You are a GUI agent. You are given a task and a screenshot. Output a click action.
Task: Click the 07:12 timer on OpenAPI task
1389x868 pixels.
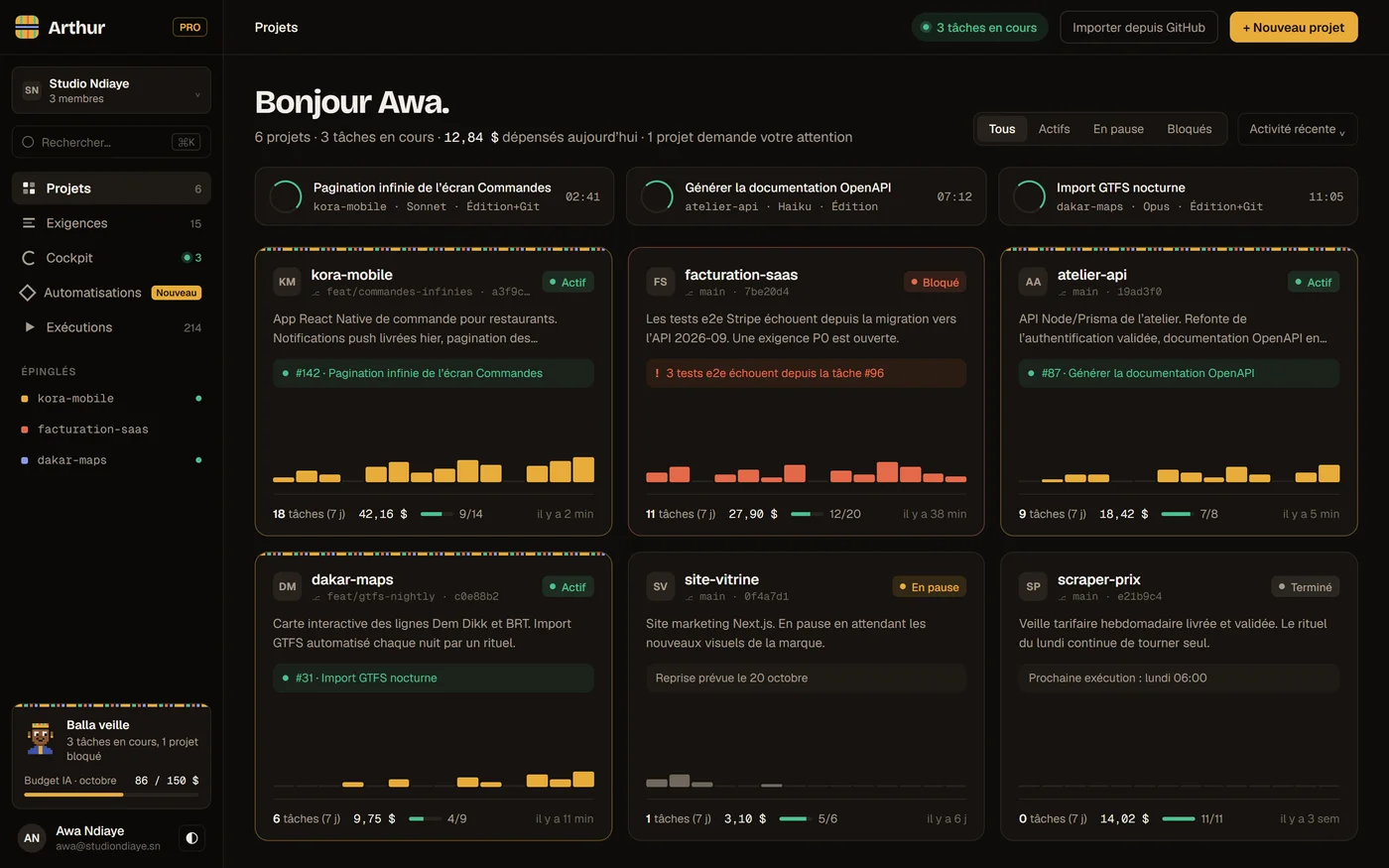pyautogui.click(x=954, y=196)
